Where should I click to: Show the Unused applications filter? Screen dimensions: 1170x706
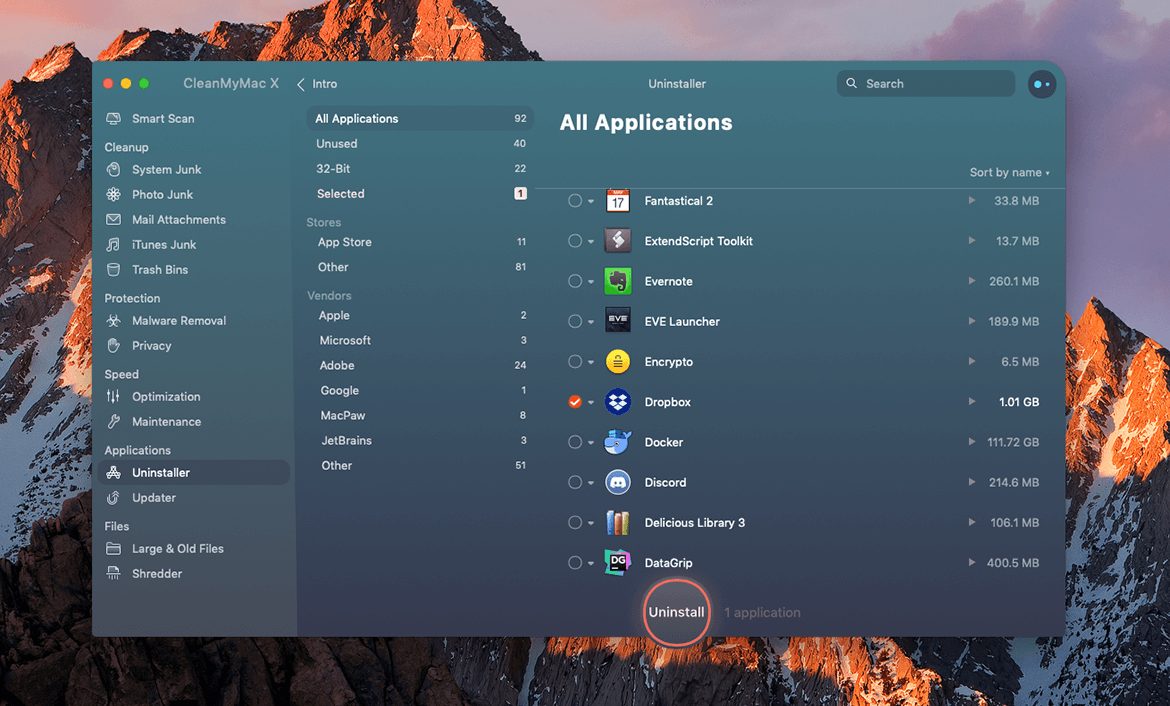click(x=420, y=143)
